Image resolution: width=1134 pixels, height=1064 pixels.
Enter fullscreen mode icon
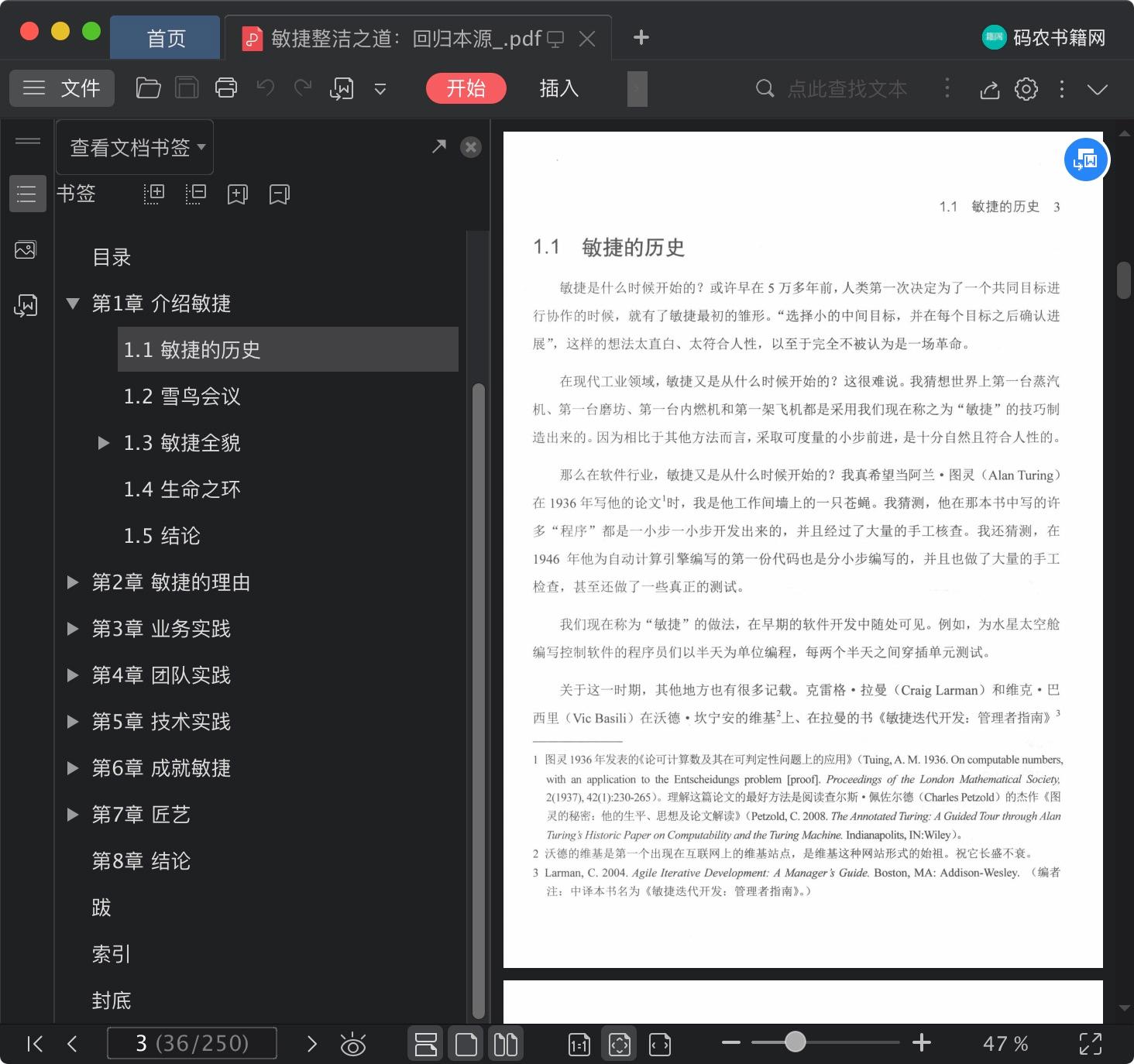tap(1091, 1044)
